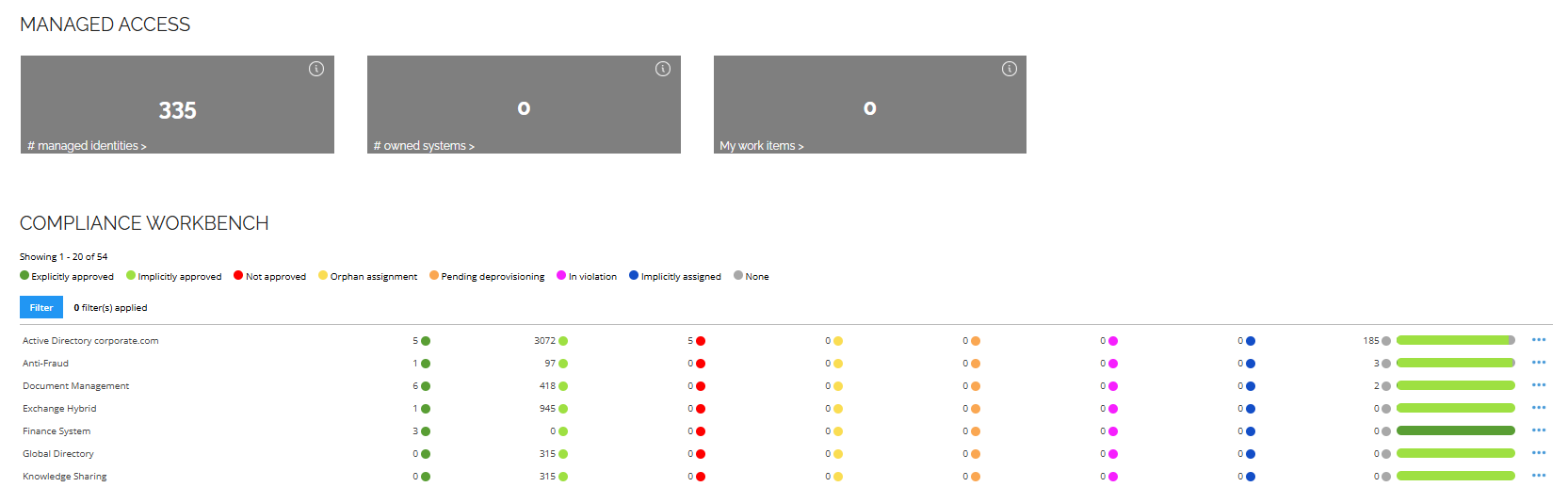Click In violation legend entry
This screenshot has width=1568, height=487.
pyautogui.click(x=587, y=276)
